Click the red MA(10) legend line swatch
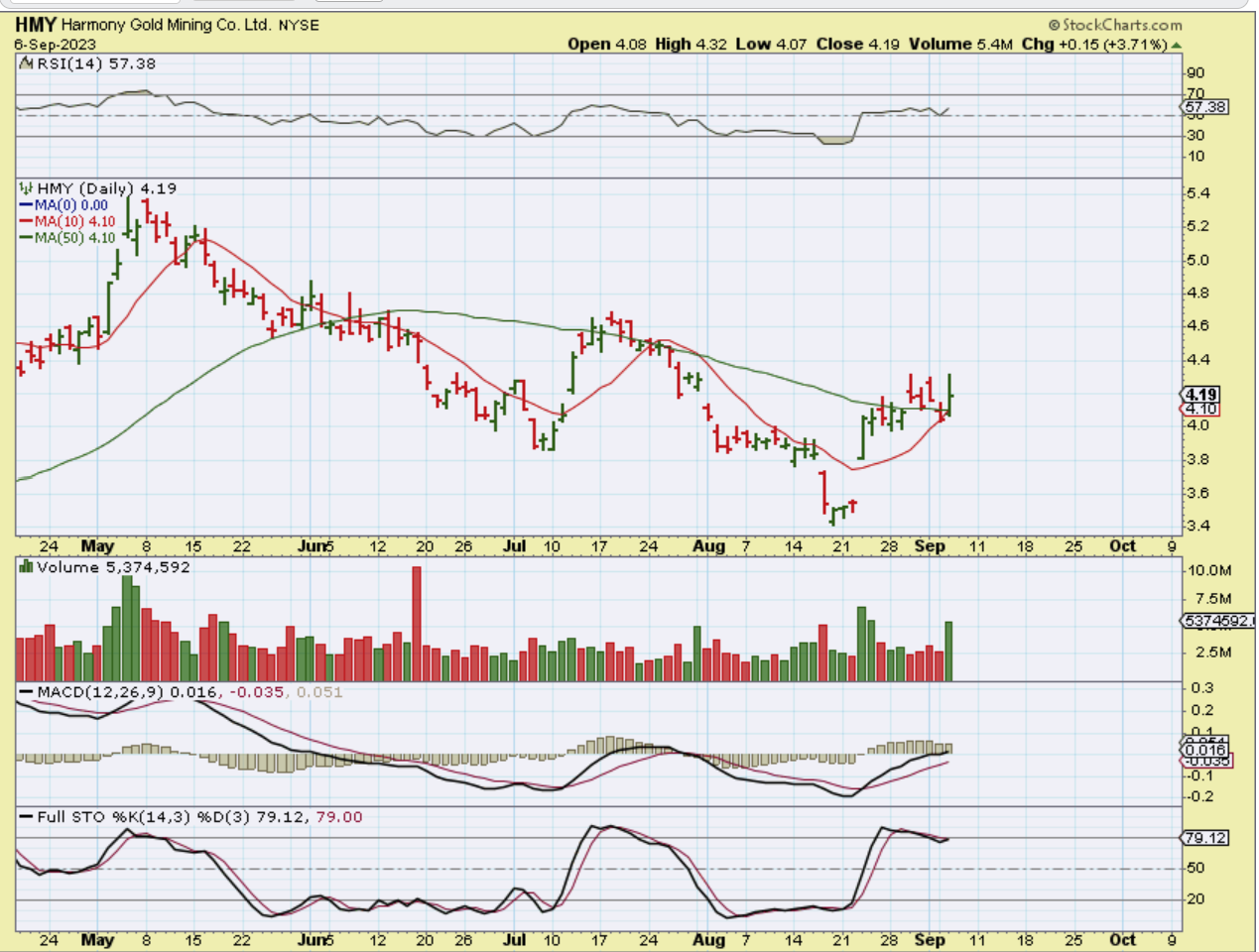Screen dimensions: 1259x952 [x=27, y=221]
